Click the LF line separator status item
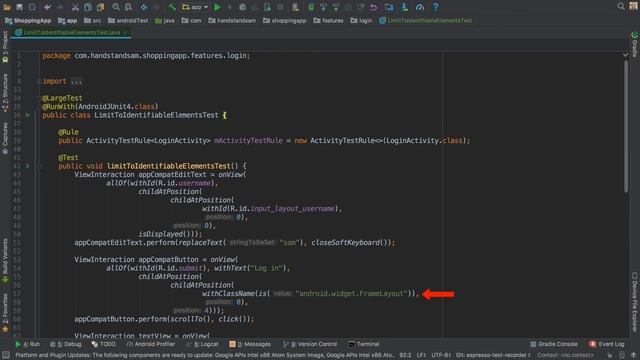 (x=421, y=356)
